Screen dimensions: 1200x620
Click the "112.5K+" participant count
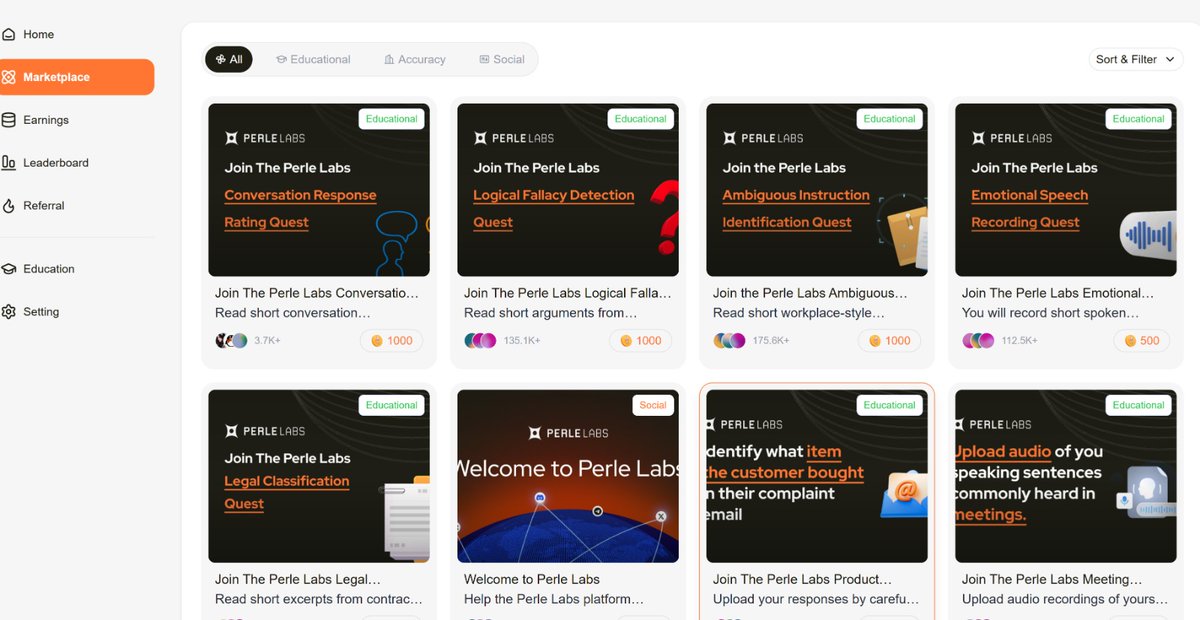tap(1019, 341)
